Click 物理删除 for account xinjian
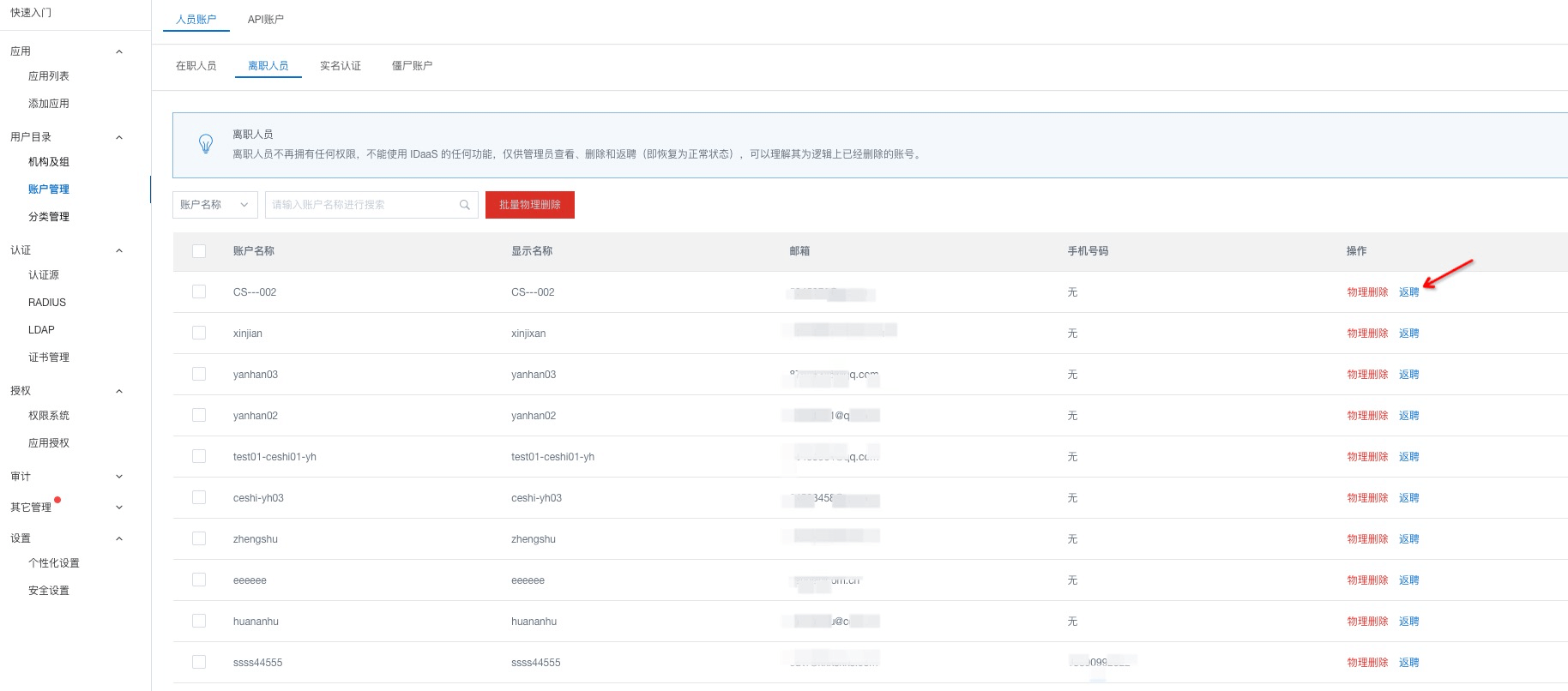The image size is (1568, 691). pyautogui.click(x=1366, y=333)
